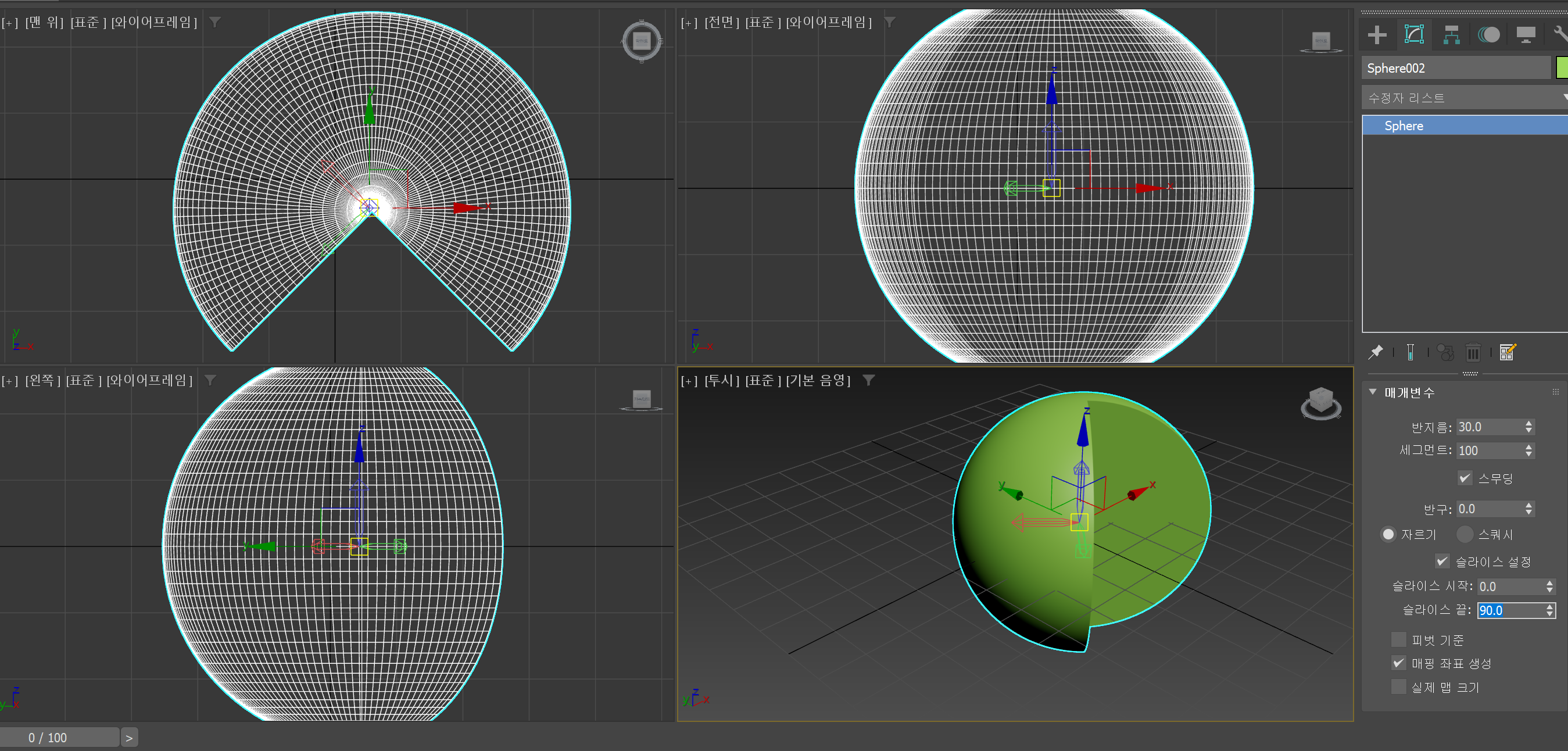Open the [와이어프레임] shading menu in Top viewport
Image resolution: width=1568 pixels, height=751 pixels.
point(154,23)
